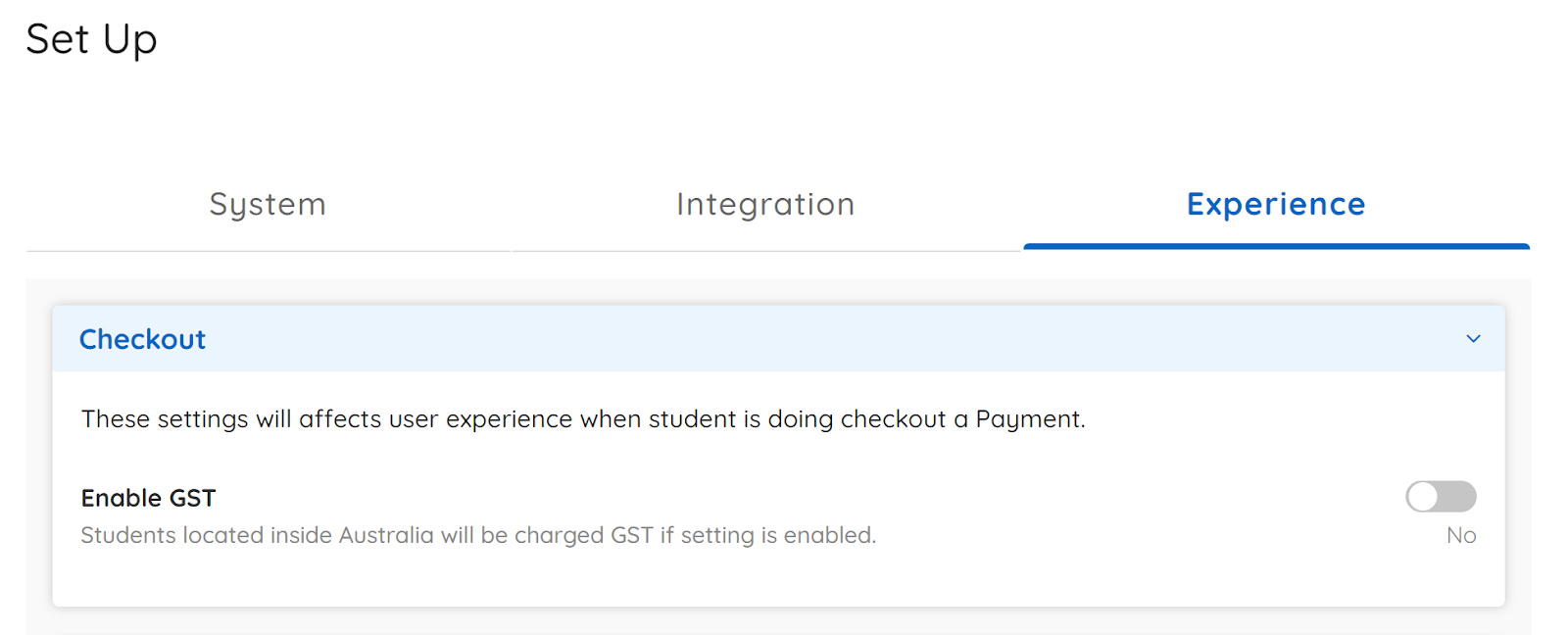1568x635 pixels.
Task: Click the Set Up page title
Action: coord(91,40)
